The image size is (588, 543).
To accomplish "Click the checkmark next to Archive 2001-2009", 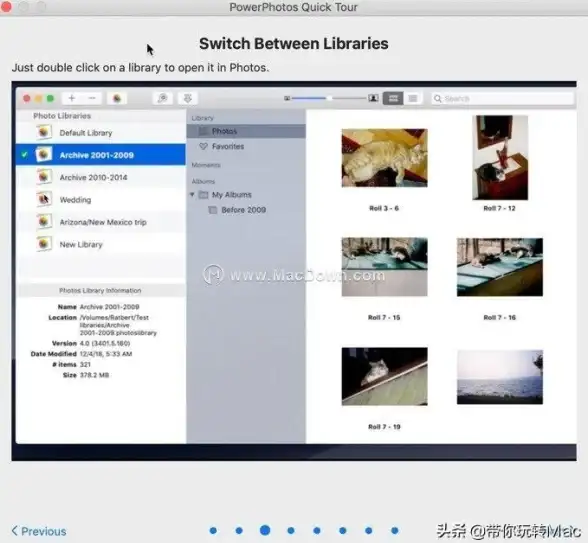I will [x=24, y=154].
